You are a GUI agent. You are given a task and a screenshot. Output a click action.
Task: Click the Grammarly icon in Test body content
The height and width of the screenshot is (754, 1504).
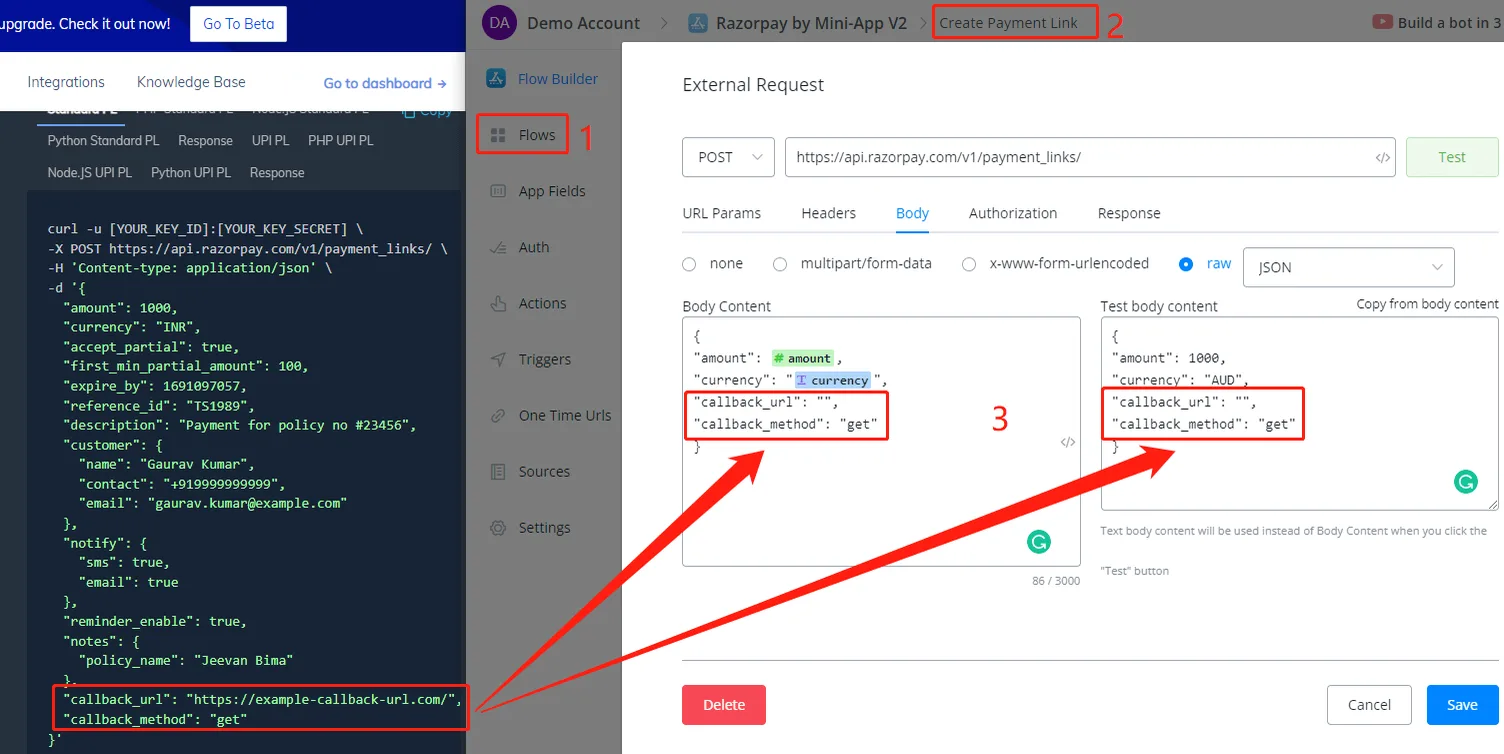[x=1466, y=482]
